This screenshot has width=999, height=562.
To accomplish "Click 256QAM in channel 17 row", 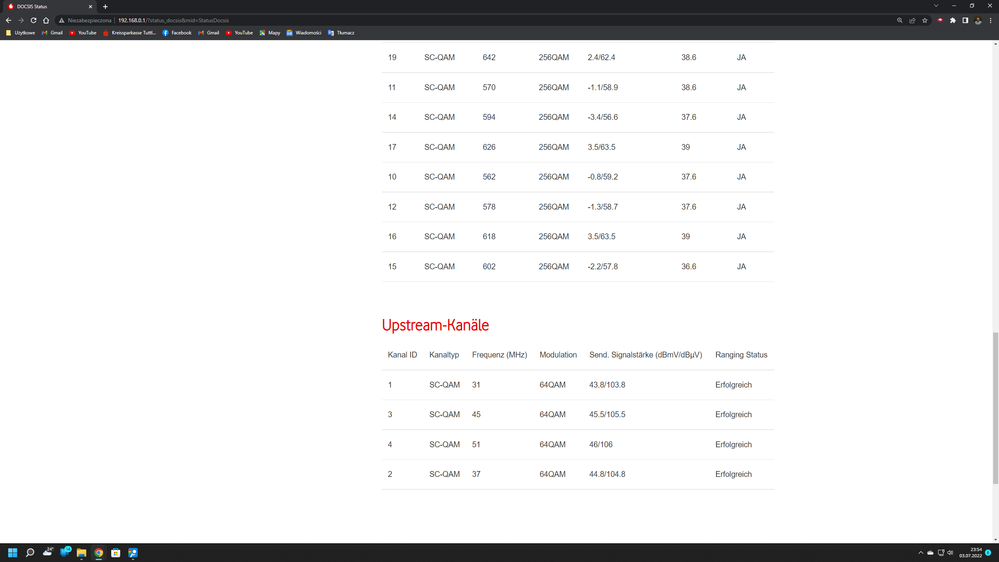I will [554, 147].
